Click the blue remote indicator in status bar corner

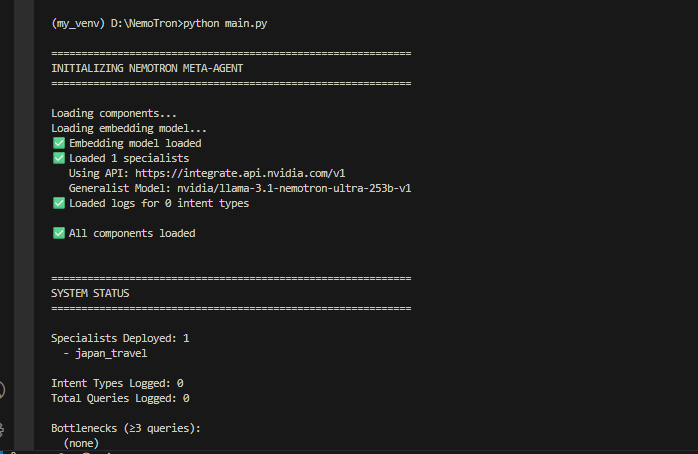point(1,452)
